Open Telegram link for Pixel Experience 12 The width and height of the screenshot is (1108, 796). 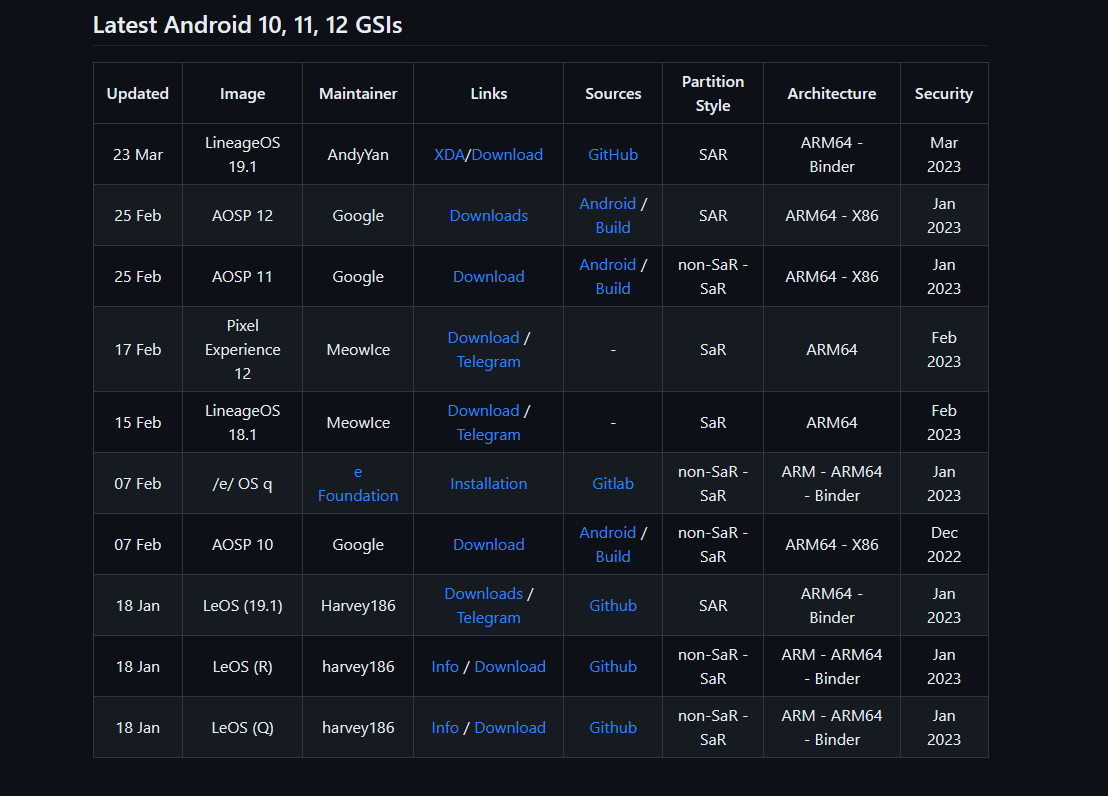[489, 362]
